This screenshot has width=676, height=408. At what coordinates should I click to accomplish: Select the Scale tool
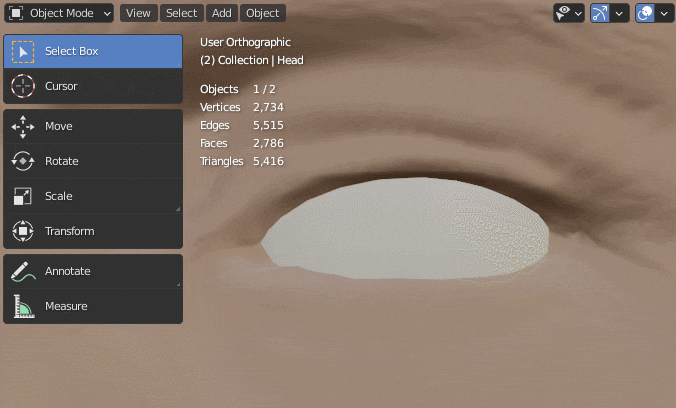[x=93, y=196]
